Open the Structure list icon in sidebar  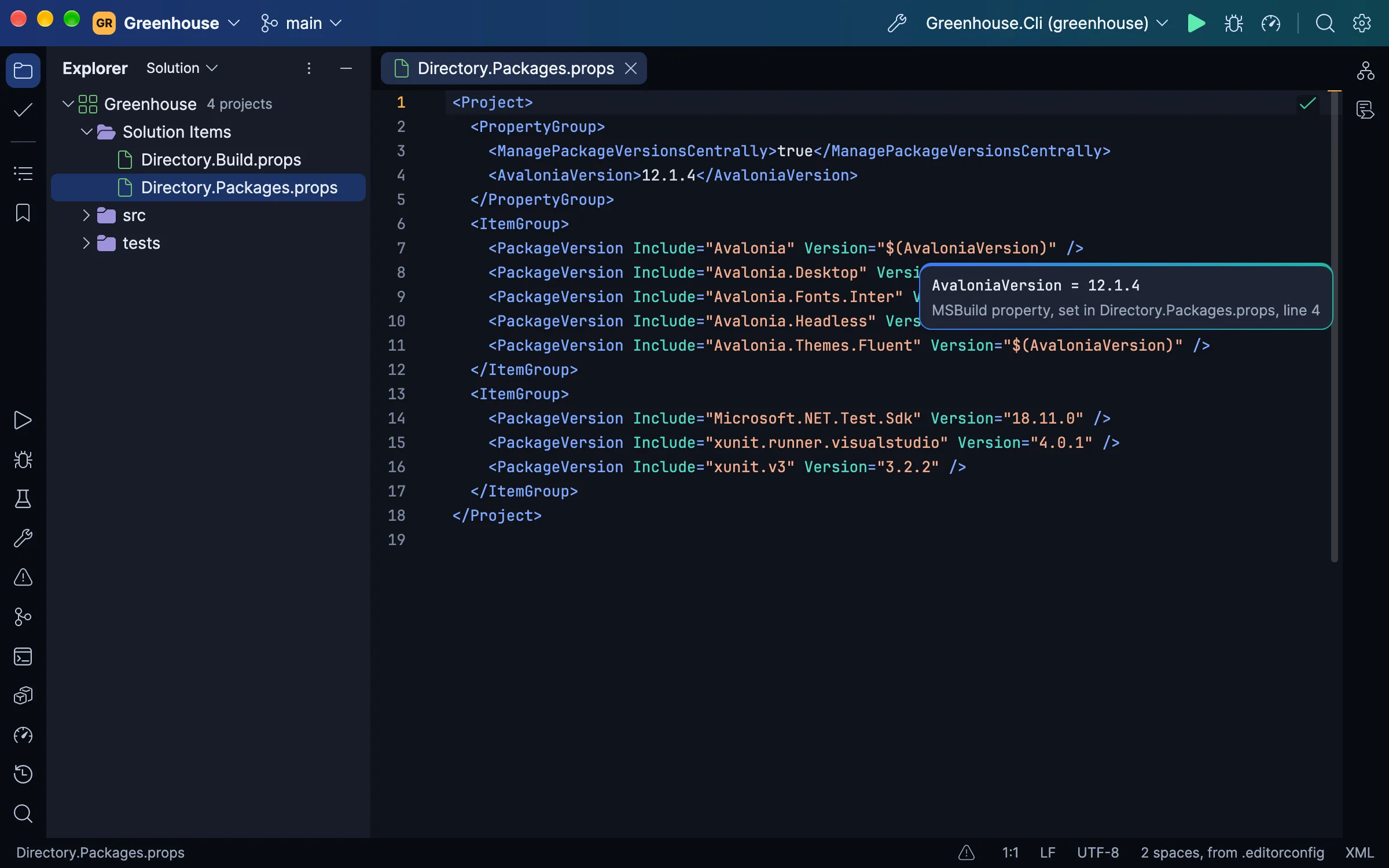23,173
